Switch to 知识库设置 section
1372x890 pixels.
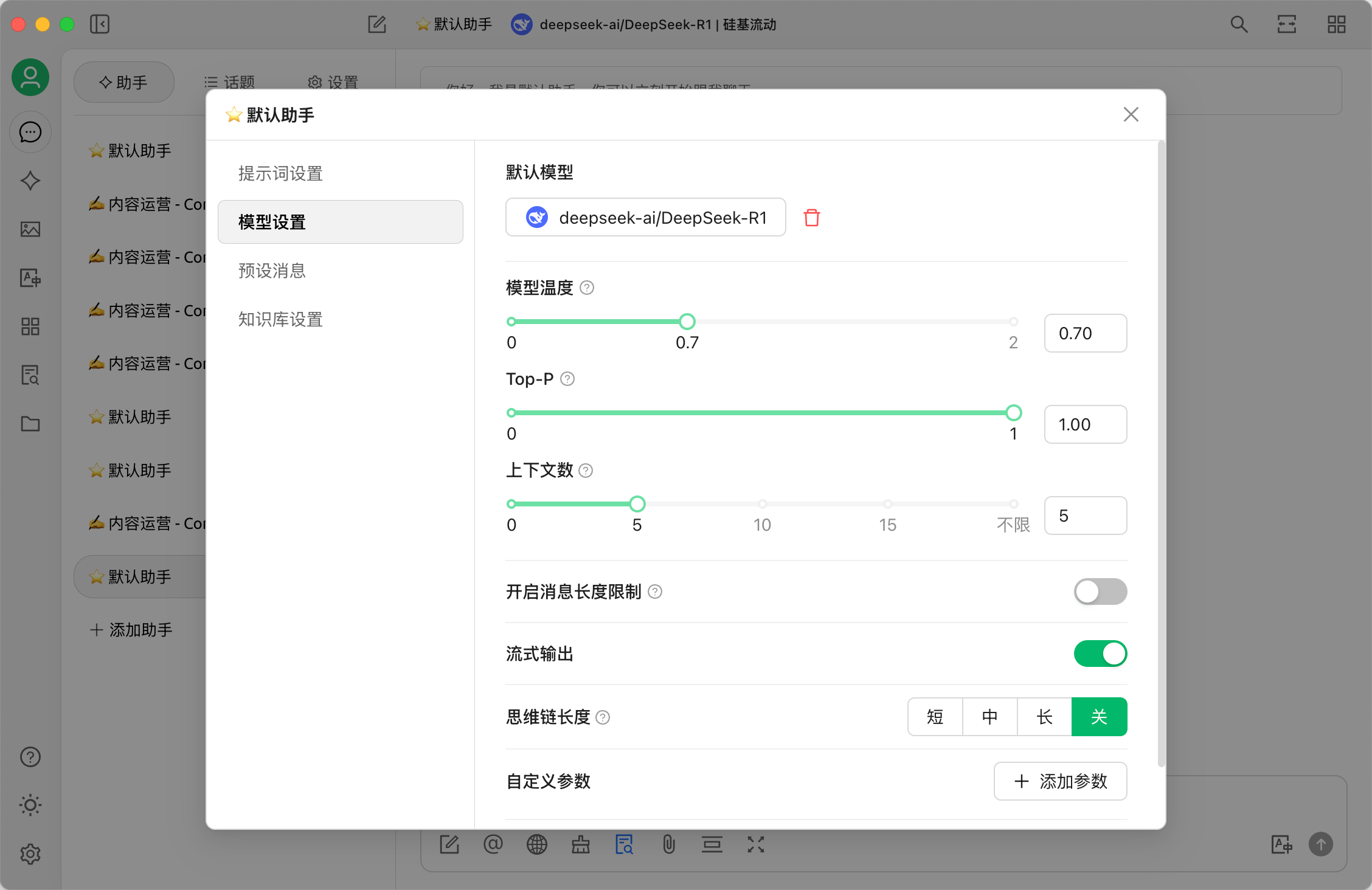pos(280,319)
